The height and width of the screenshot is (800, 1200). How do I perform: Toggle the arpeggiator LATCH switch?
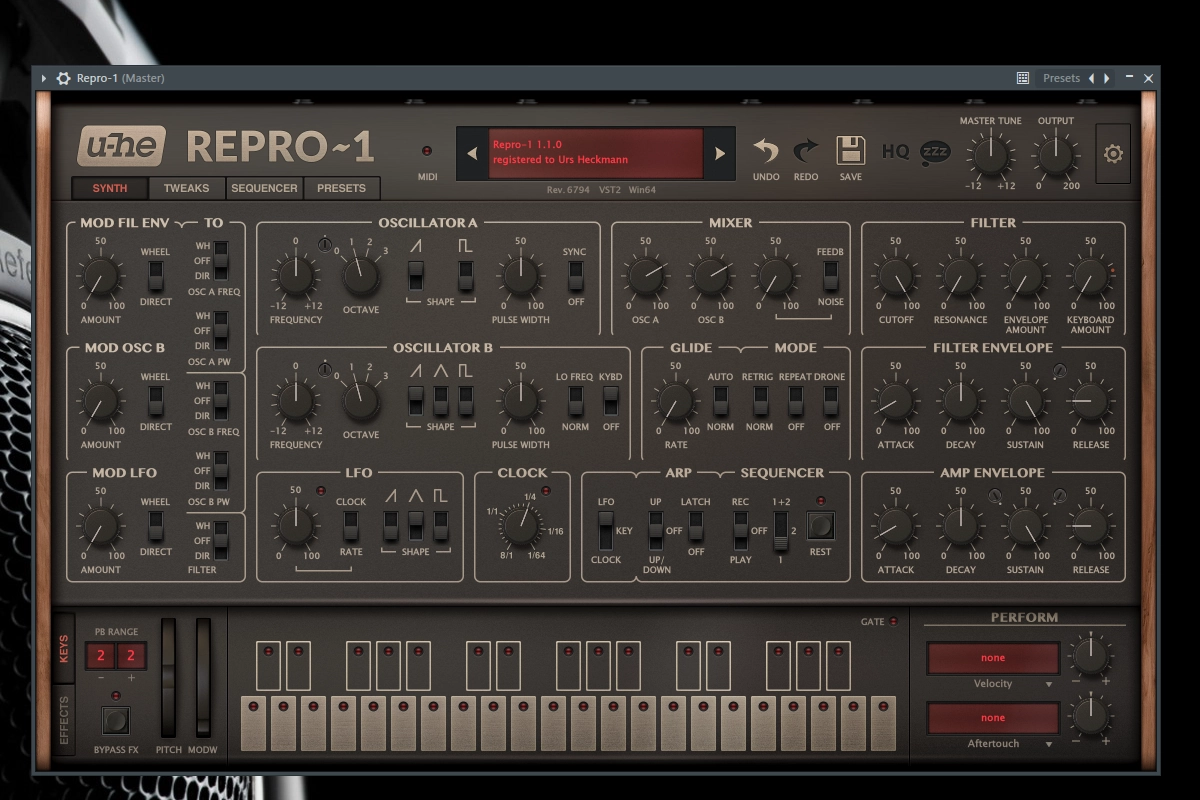pos(695,525)
